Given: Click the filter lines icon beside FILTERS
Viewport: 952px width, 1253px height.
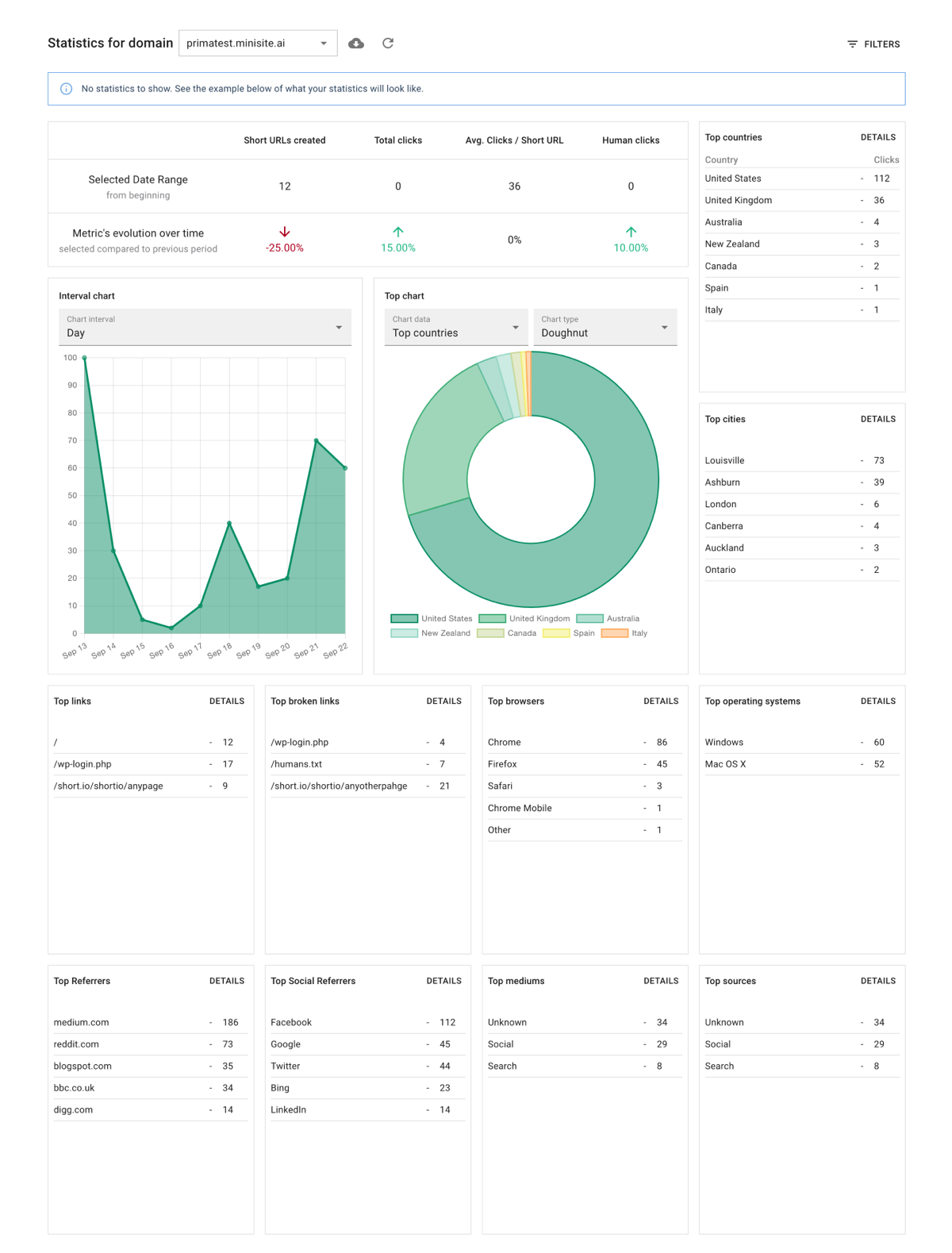Looking at the screenshot, I should pos(853,44).
